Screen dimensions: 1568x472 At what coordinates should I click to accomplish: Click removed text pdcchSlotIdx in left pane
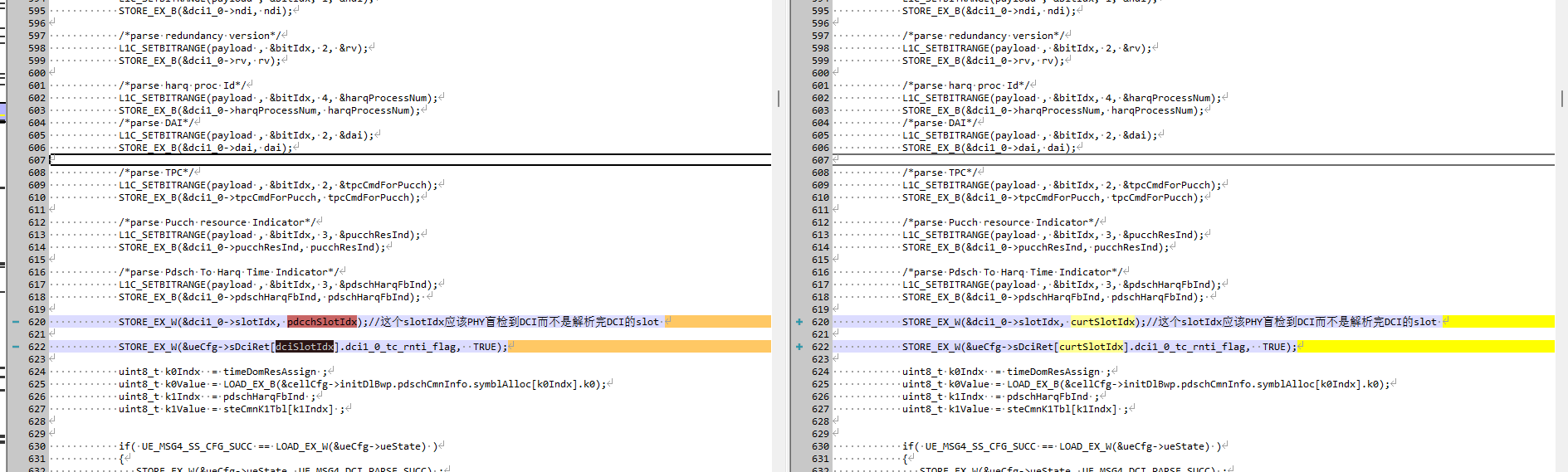point(322,322)
